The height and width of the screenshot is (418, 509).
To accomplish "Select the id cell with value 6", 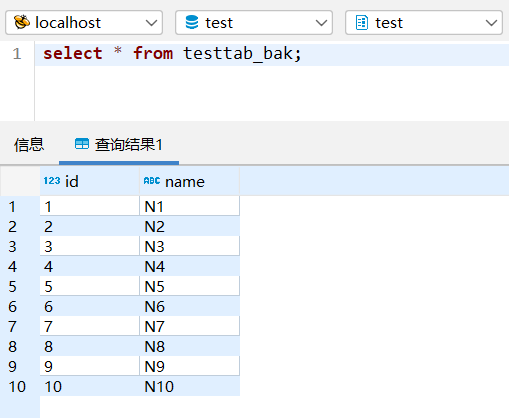I will (x=90, y=306).
